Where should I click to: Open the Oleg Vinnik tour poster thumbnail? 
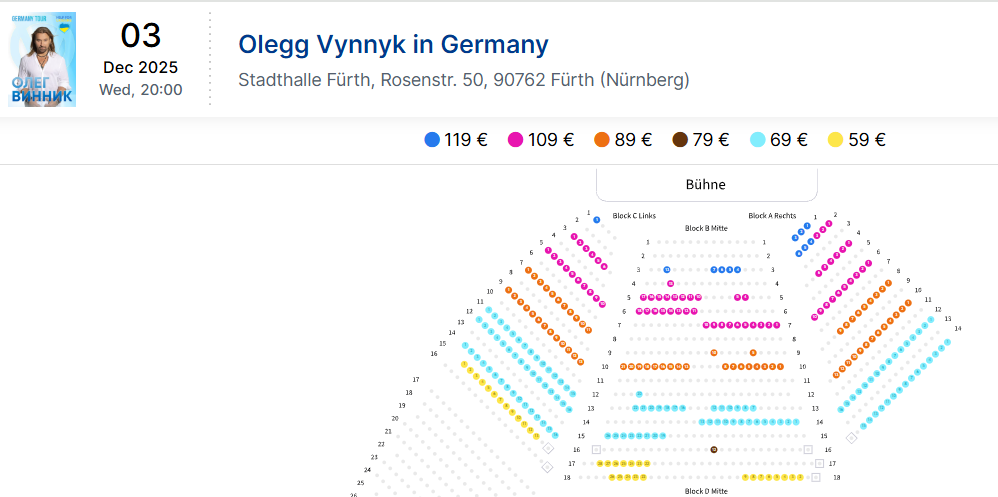[42, 60]
